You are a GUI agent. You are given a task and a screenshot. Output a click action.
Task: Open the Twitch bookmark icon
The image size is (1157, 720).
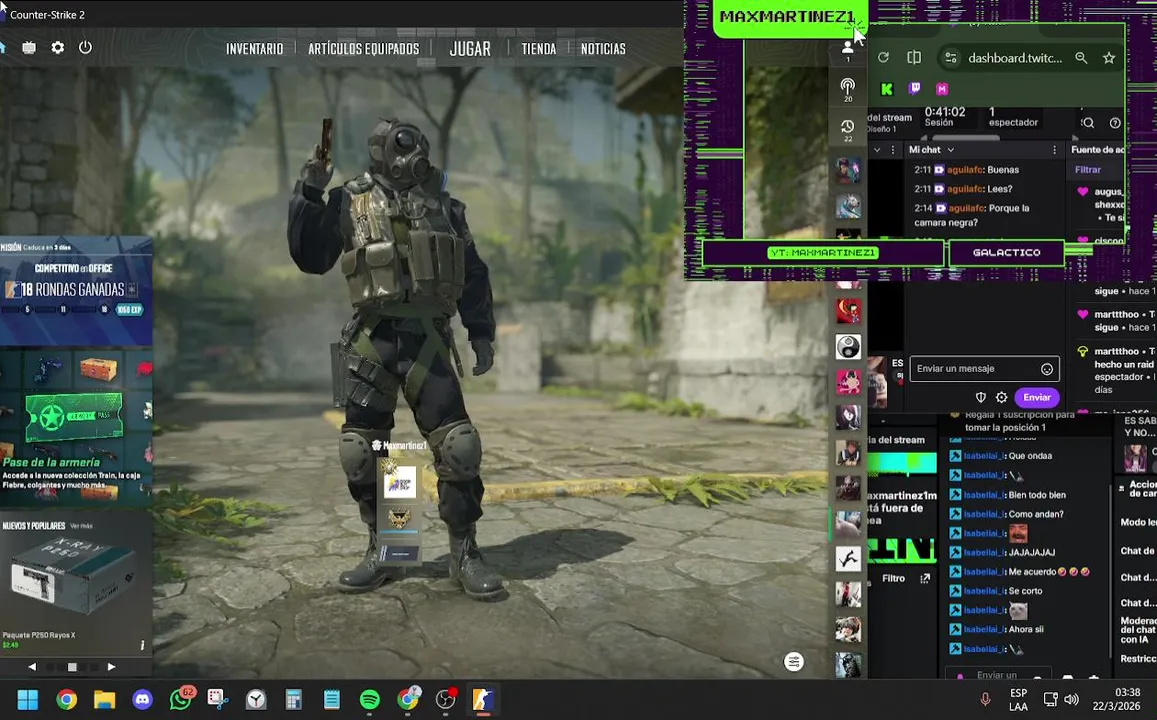(915, 89)
